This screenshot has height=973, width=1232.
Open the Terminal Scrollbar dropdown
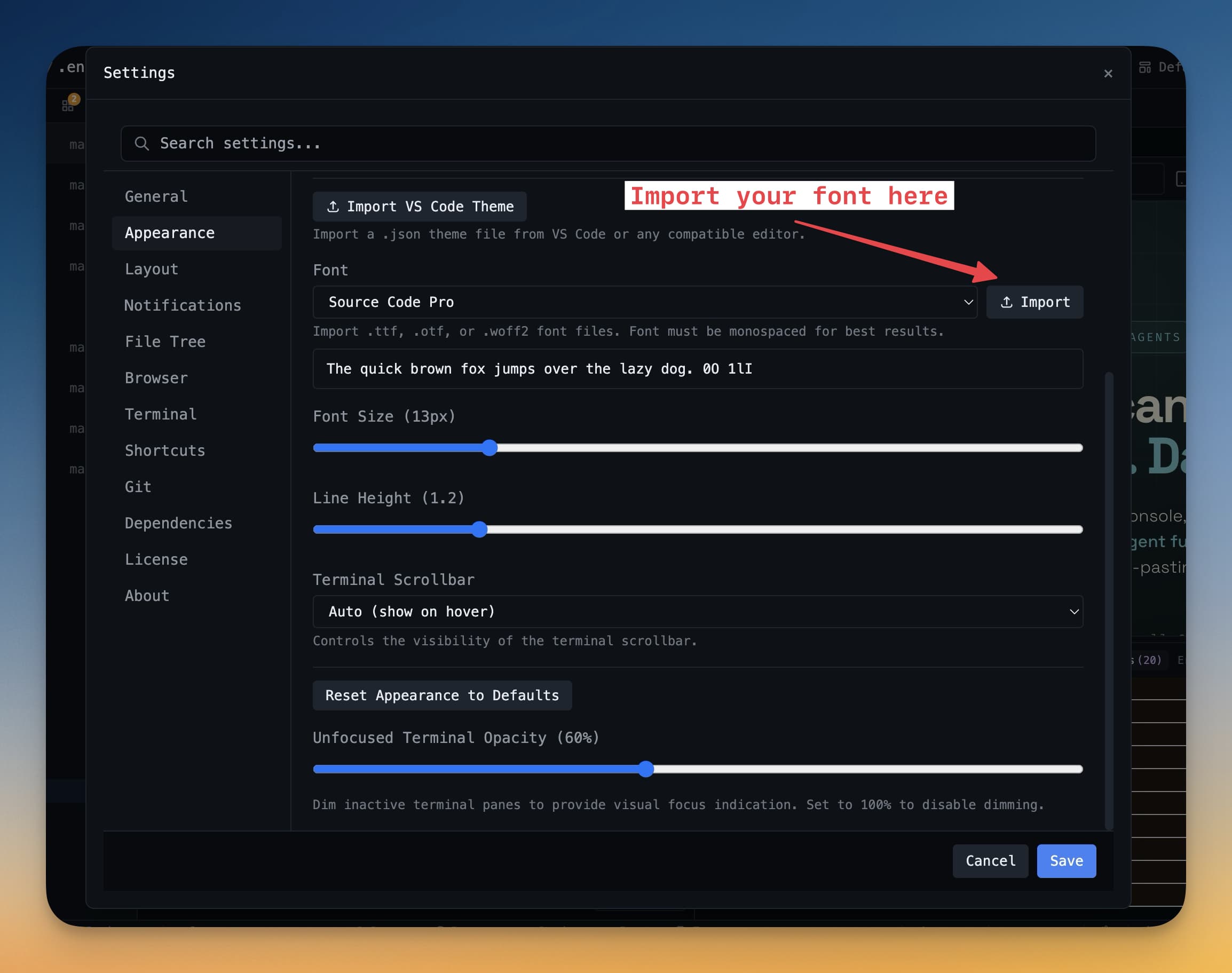tap(698, 611)
